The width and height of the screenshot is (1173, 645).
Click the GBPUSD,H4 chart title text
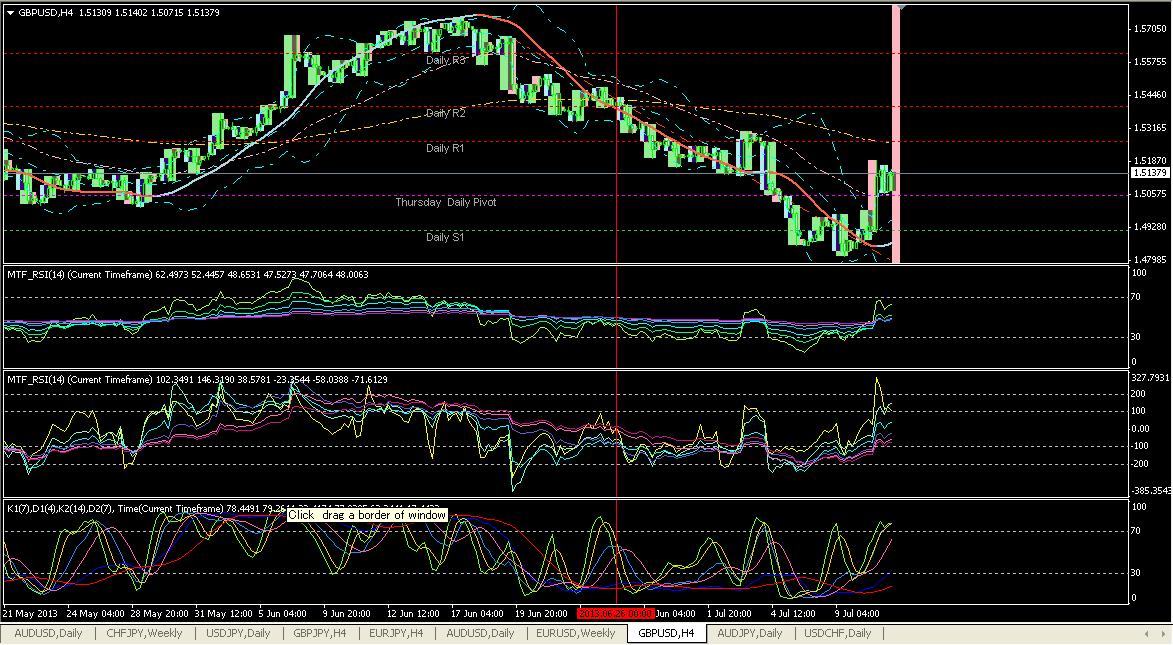46,13
